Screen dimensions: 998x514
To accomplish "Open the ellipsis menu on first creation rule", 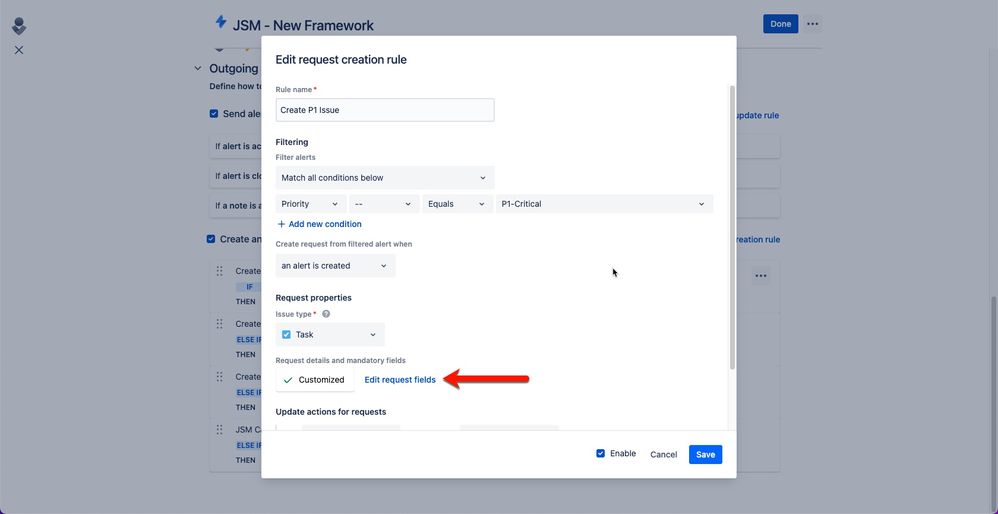I will (761, 276).
